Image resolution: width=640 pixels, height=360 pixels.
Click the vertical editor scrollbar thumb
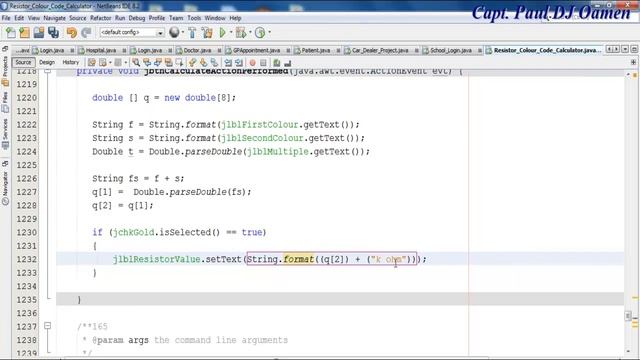click(628, 316)
